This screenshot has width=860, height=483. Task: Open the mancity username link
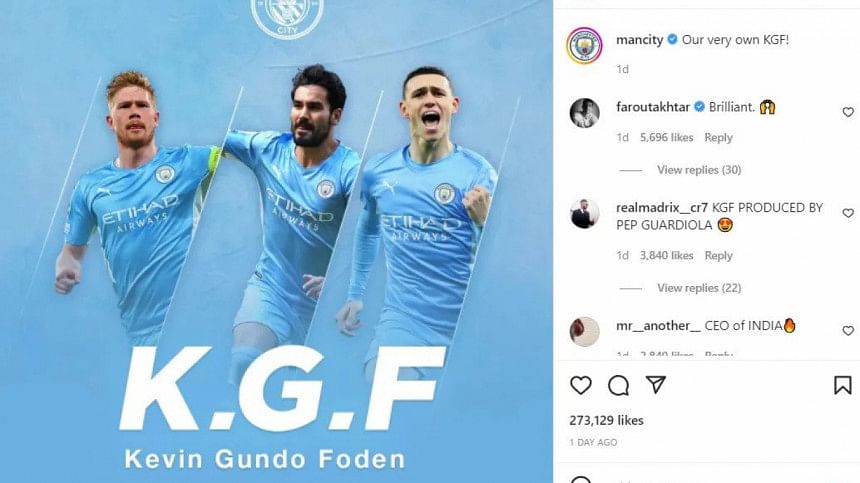click(x=640, y=40)
